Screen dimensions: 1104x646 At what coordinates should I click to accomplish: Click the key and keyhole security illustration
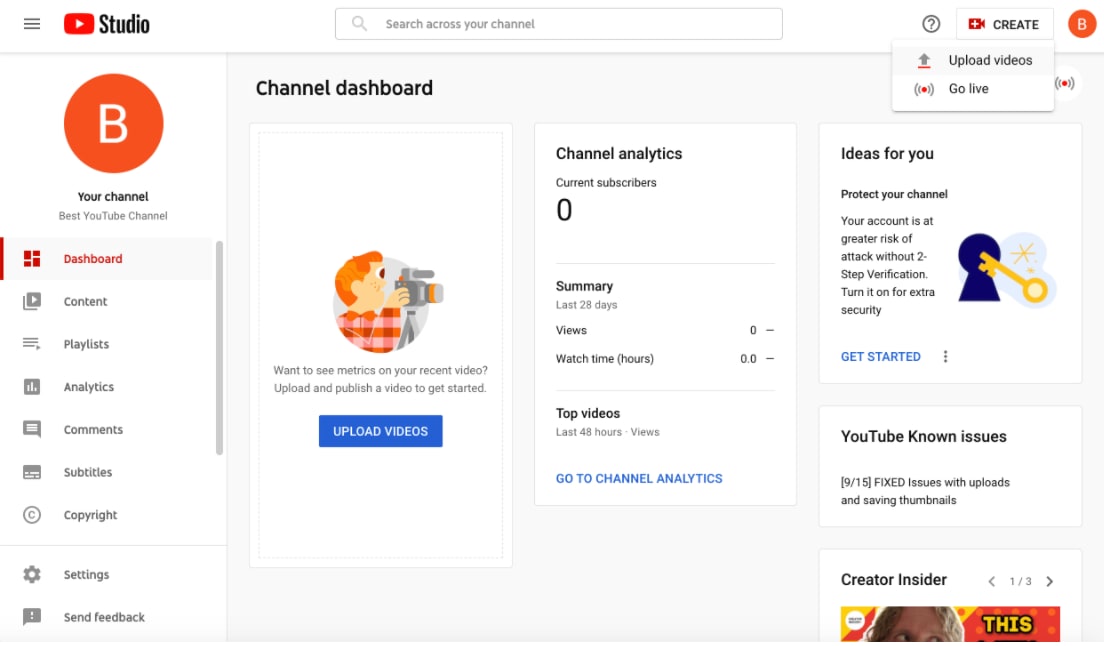(1006, 268)
